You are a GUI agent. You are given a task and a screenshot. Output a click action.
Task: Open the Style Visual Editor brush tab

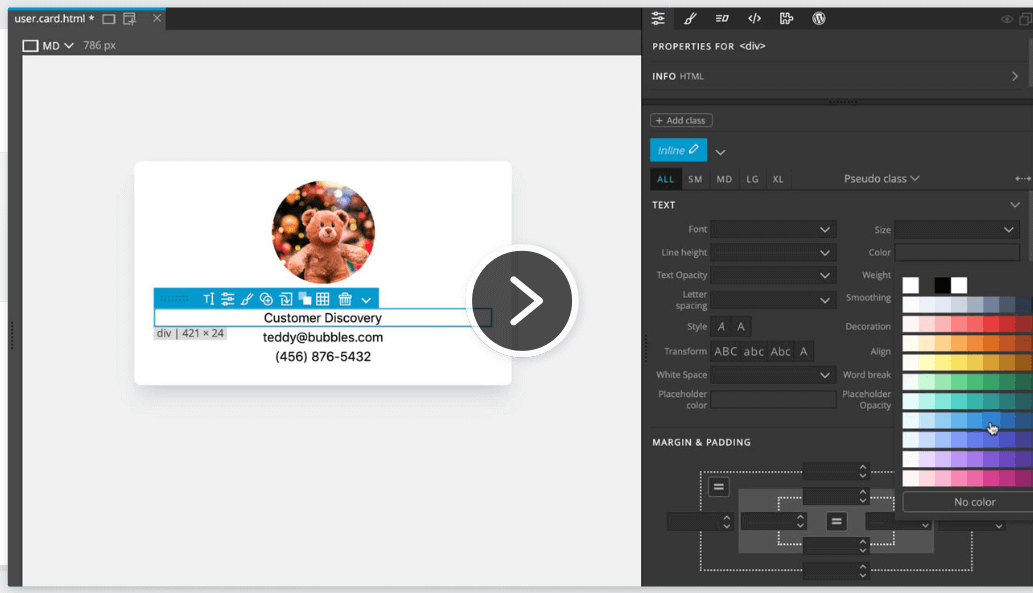click(689, 18)
